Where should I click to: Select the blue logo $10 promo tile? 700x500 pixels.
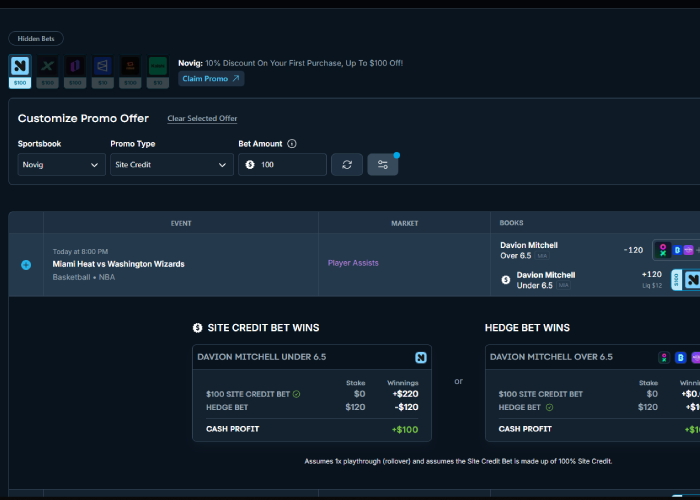103,71
